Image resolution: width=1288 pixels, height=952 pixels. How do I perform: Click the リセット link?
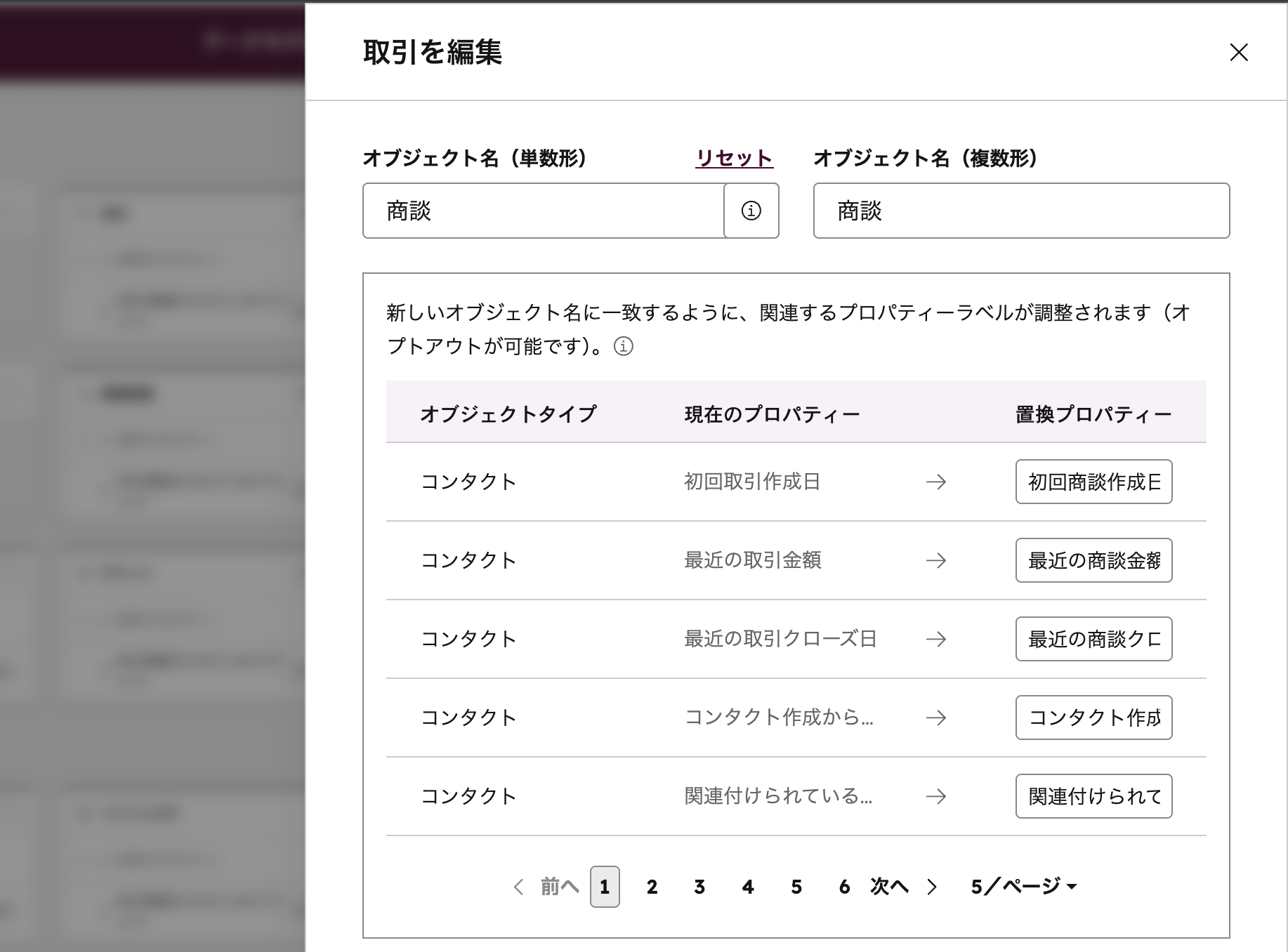tap(734, 158)
